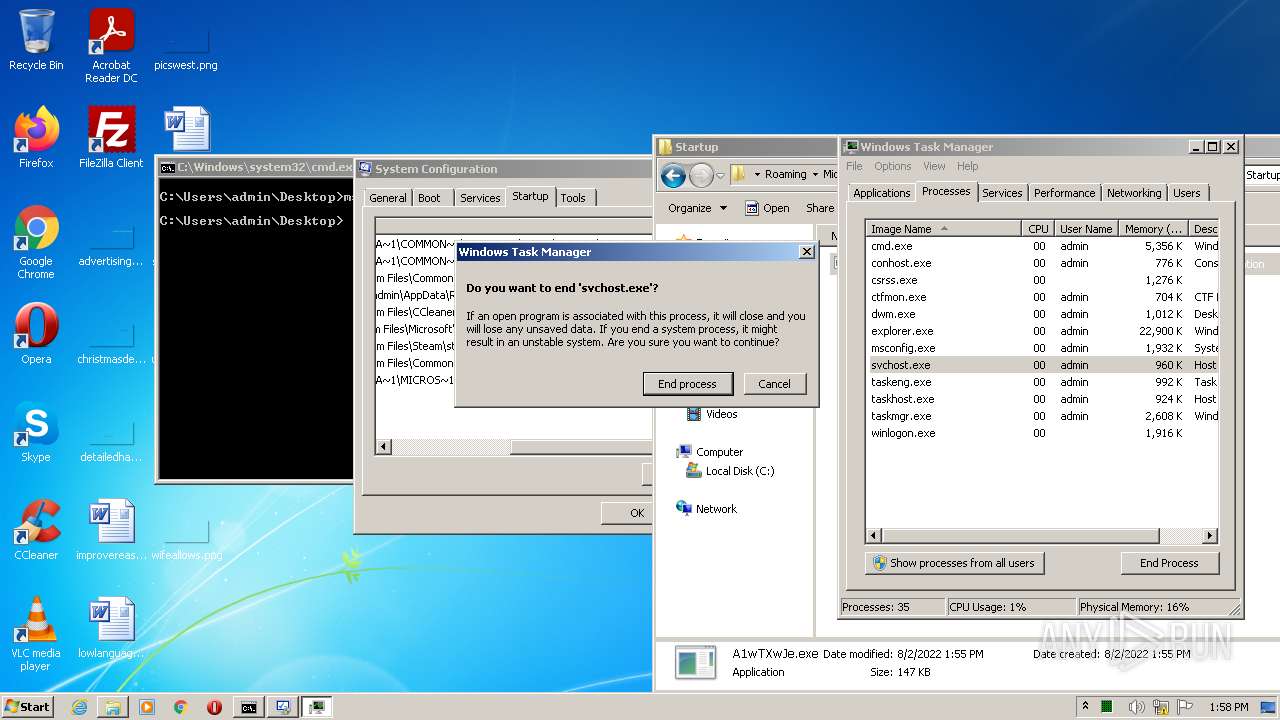Go back in Startup explorer window

pos(673,176)
